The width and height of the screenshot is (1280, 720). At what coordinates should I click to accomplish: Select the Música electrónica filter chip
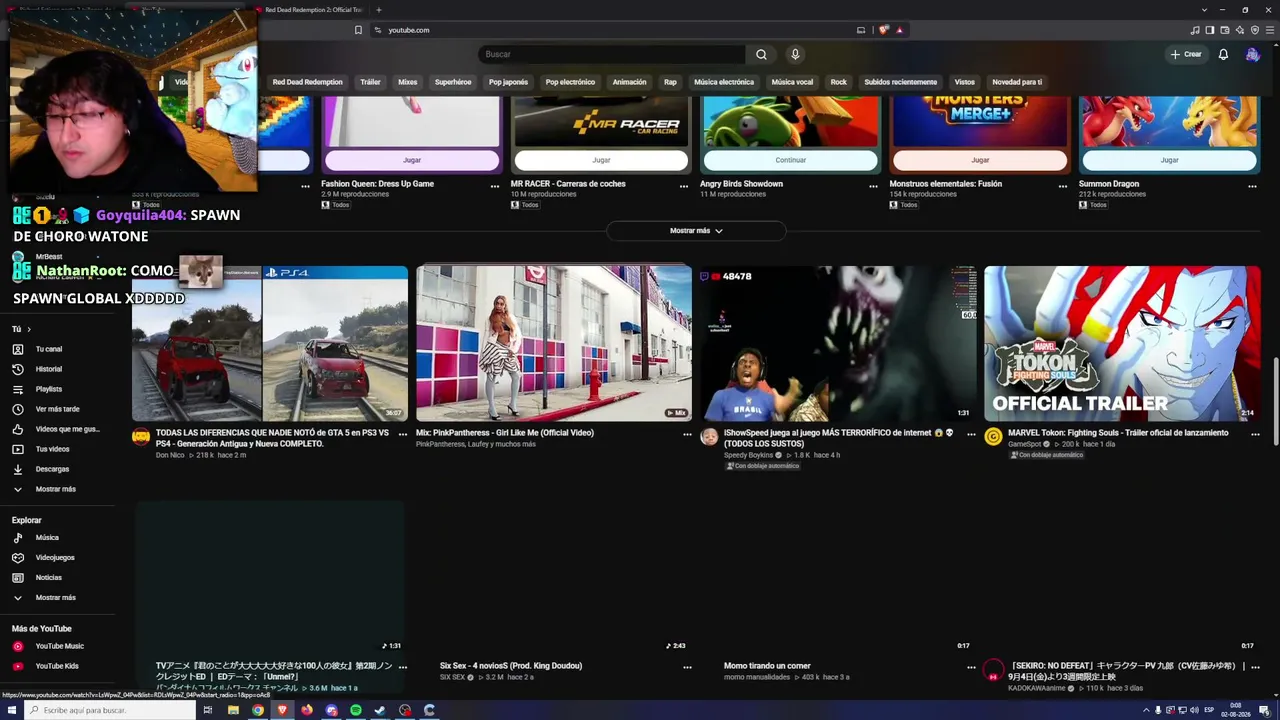[724, 82]
